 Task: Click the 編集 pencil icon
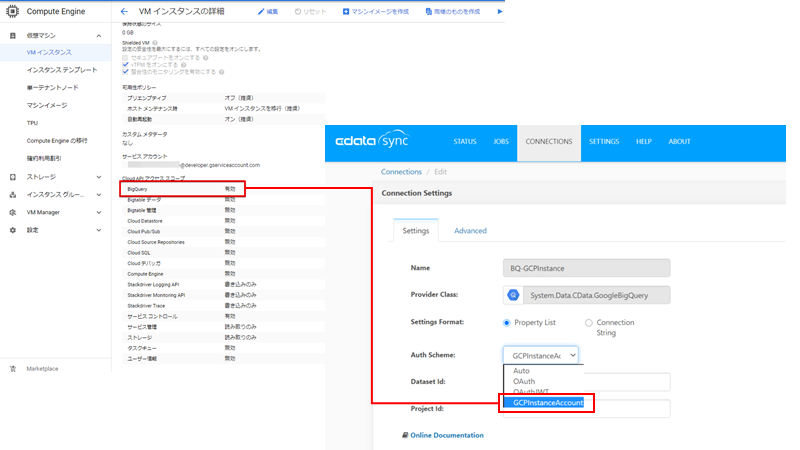tap(261, 12)
